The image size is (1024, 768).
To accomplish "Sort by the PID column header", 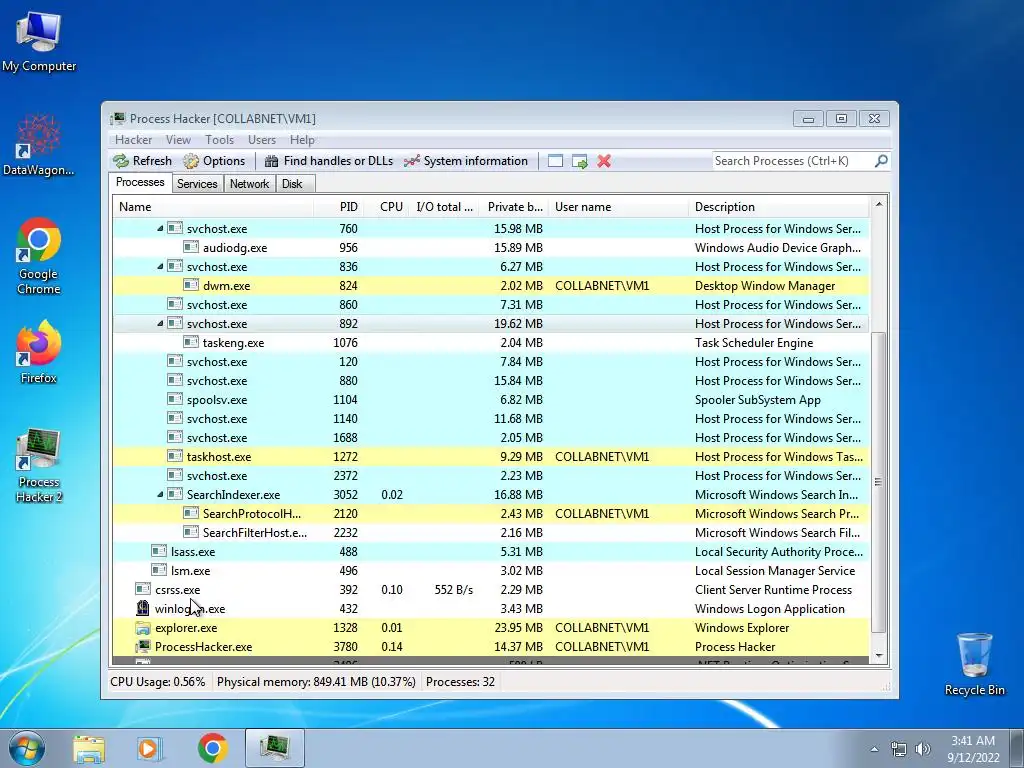I will click(x=338, y=207).
